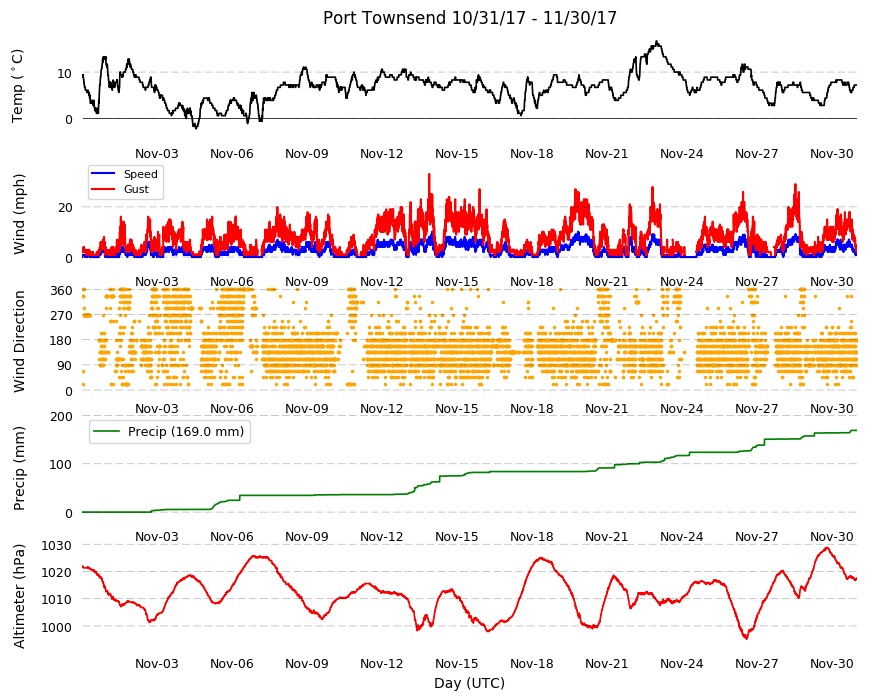
Task: Click the 360 tick on wind direction axis
Action: coord(62,291)
